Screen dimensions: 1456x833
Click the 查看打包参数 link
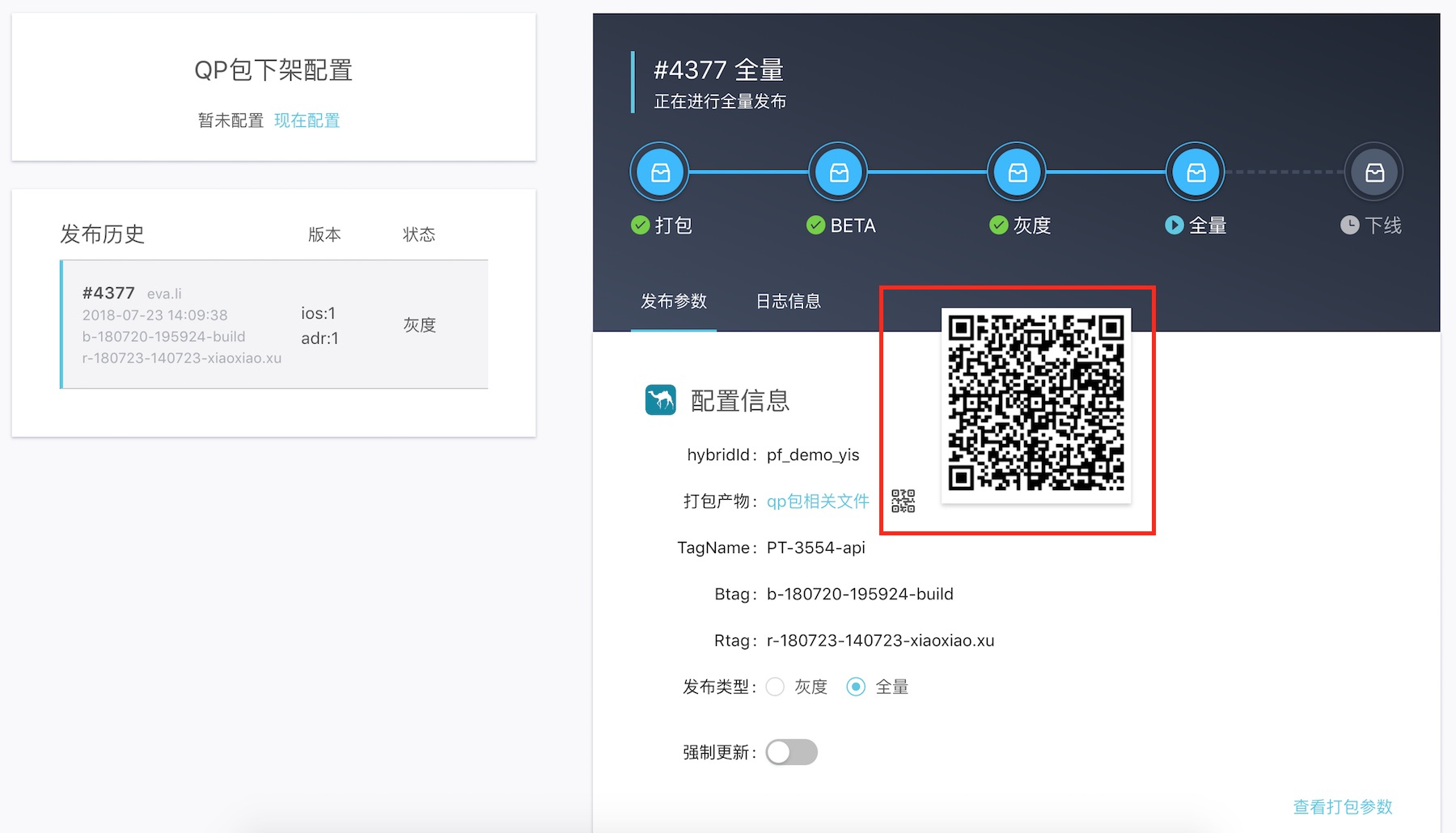[x=1343, y=806]
